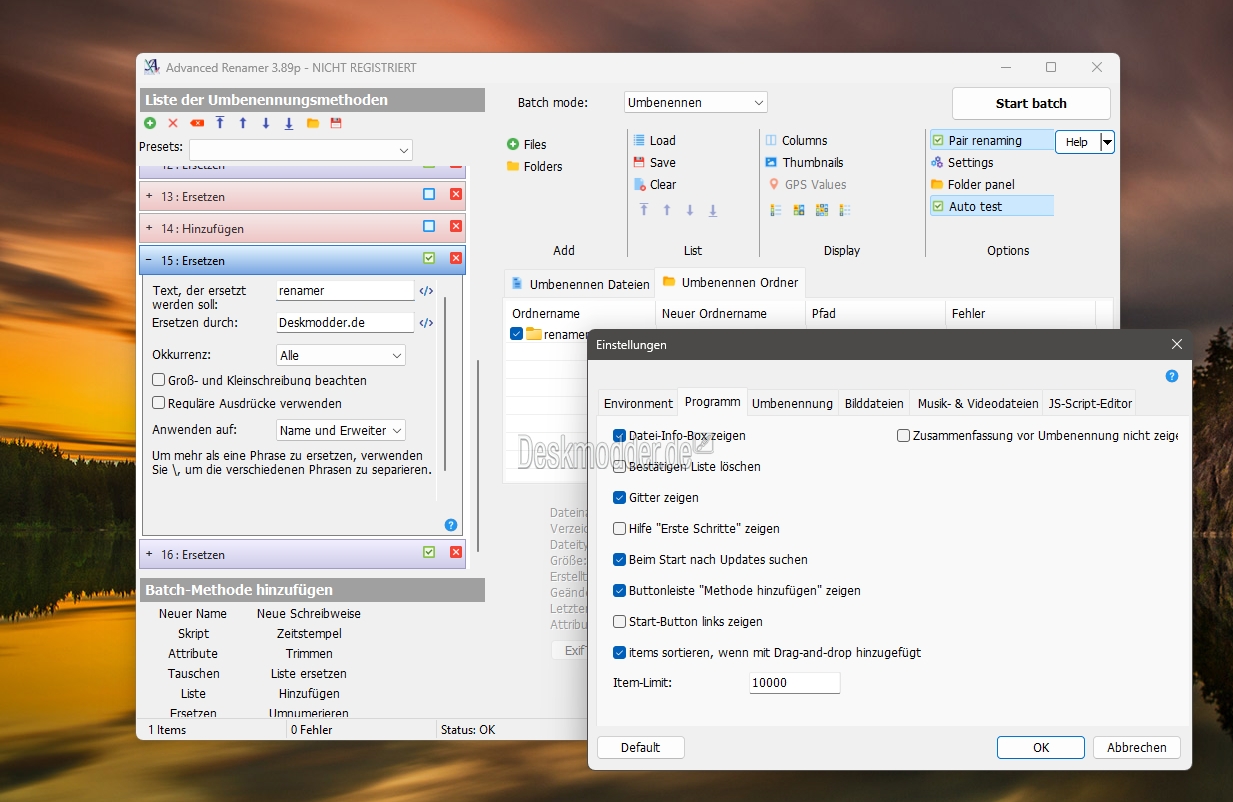The image size is (1233, 802).
Task: Click the clear all methods icon
Action: (x=197, y=123)
